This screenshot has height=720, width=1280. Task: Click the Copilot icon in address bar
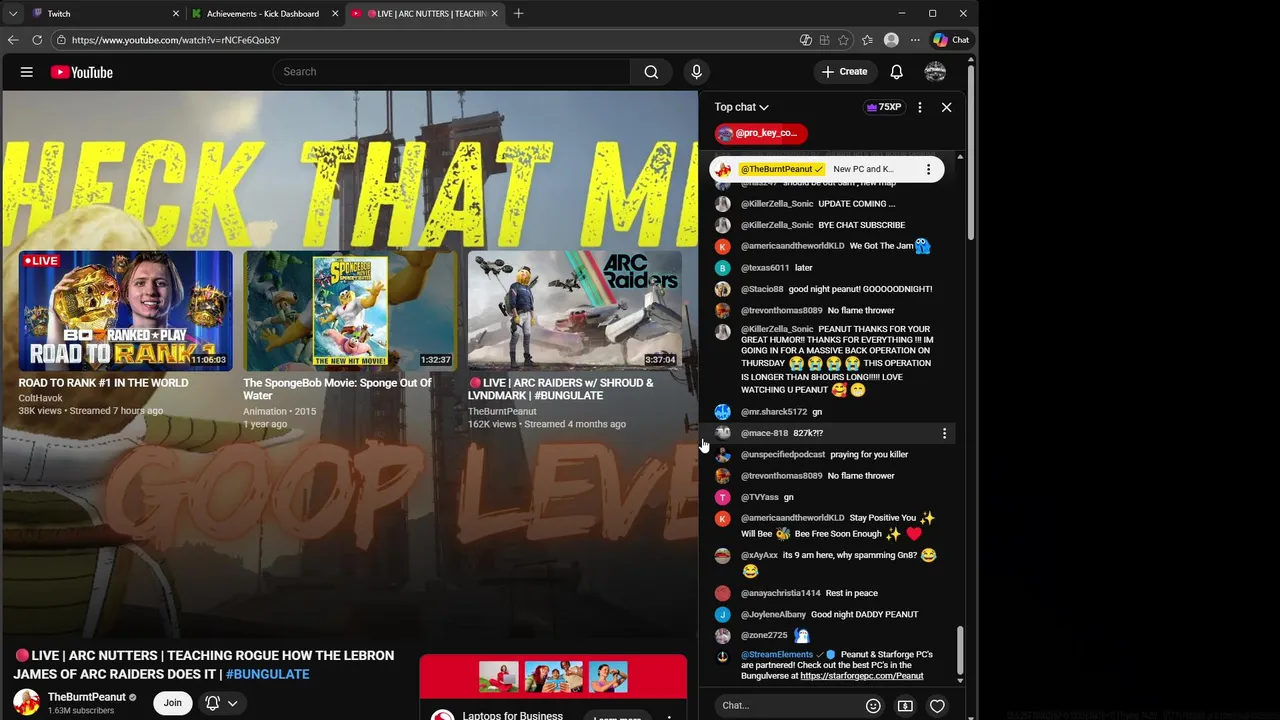(806, 40)
